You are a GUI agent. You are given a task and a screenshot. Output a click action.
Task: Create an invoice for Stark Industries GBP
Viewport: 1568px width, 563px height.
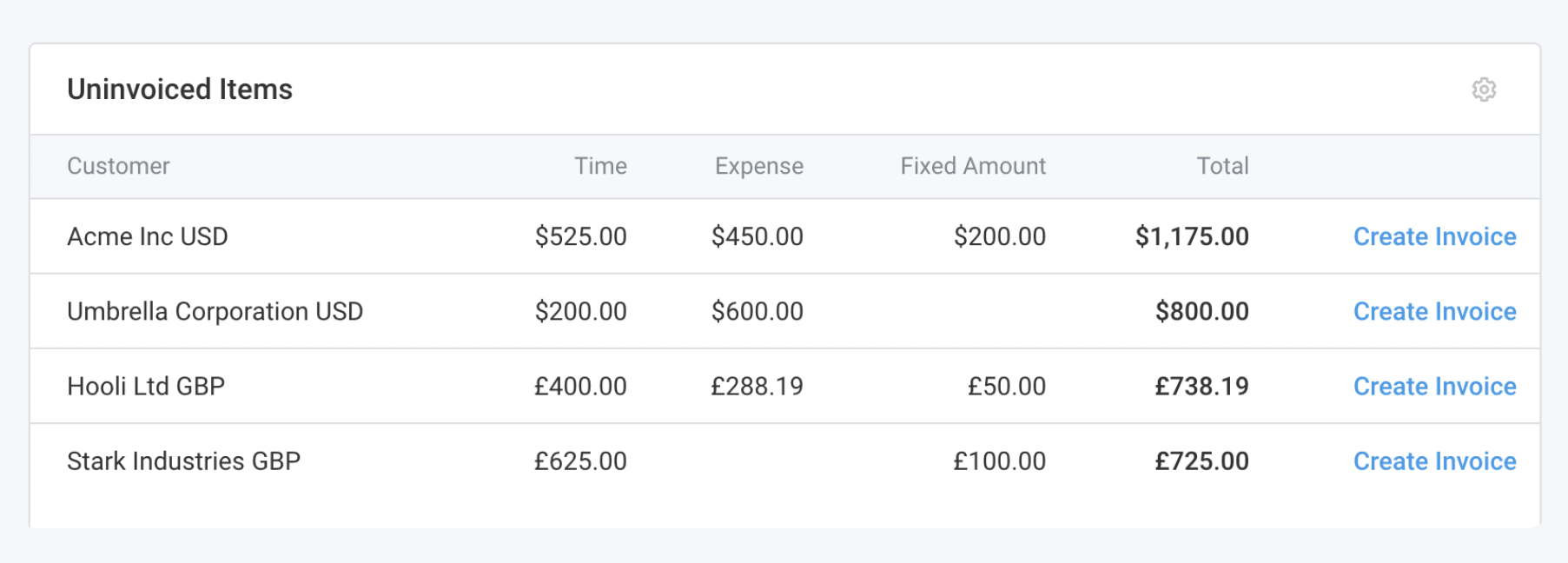coord(1434,460)
